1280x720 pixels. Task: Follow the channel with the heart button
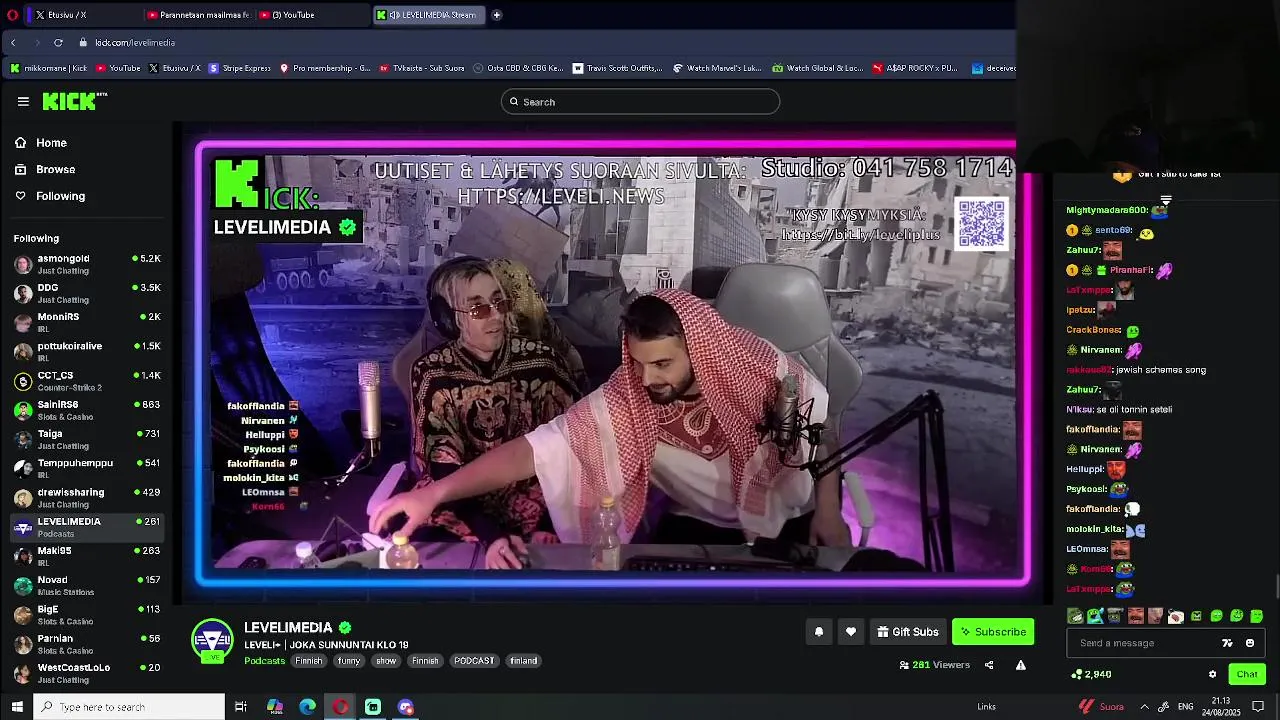[851, 632]
